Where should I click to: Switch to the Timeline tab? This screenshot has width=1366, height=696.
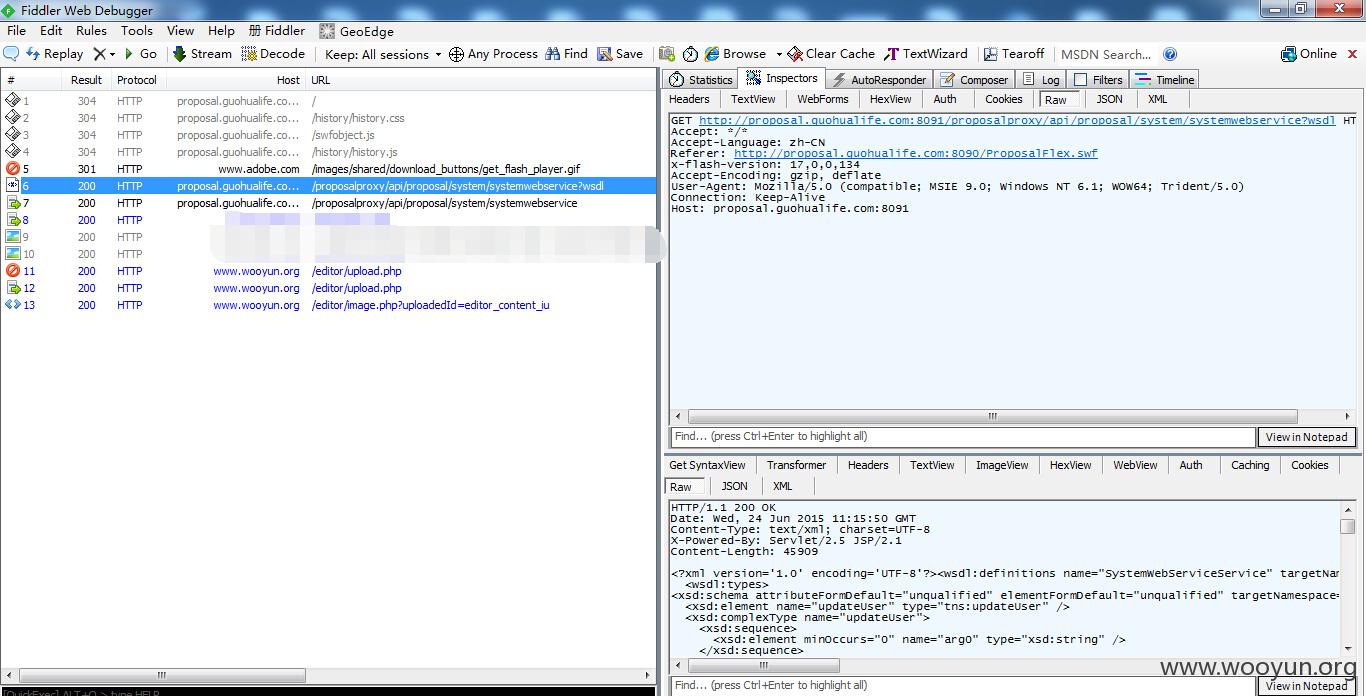coord(1165,80)
